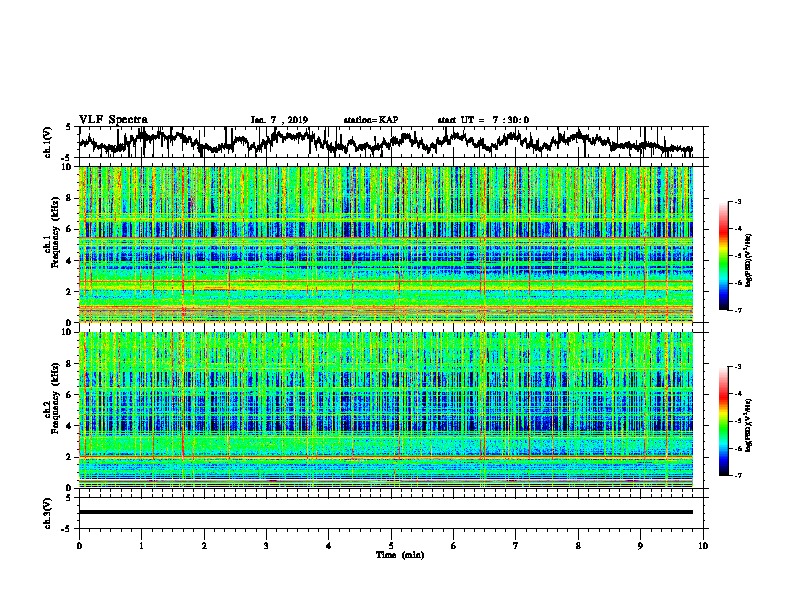This screenshot has width=792, height=612.
Task: Click the '-3' label on ch.1 color bar
Action: (x=738, y=202)
